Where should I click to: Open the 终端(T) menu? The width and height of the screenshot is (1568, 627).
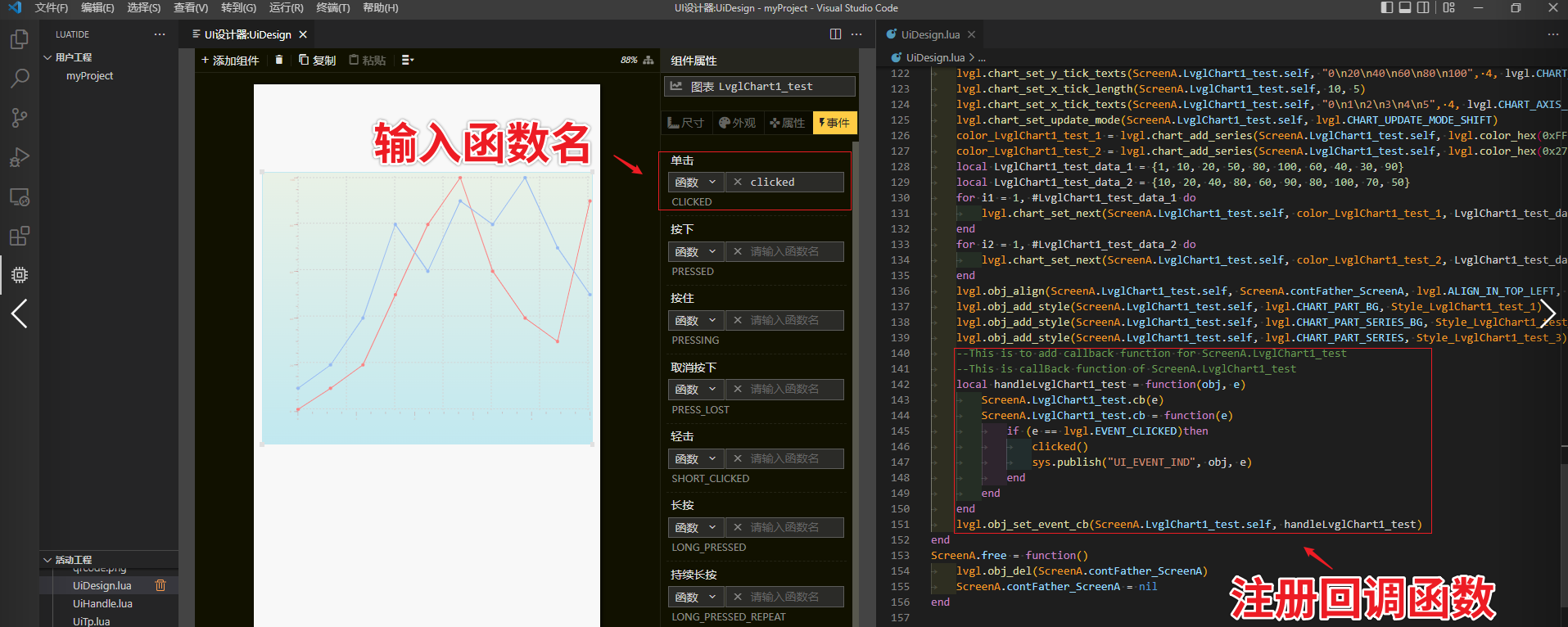[x=332, y=8]
